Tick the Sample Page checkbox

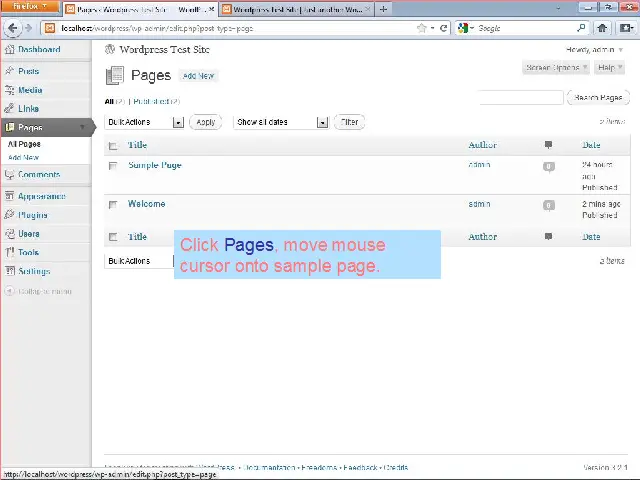tap(113, 166)
